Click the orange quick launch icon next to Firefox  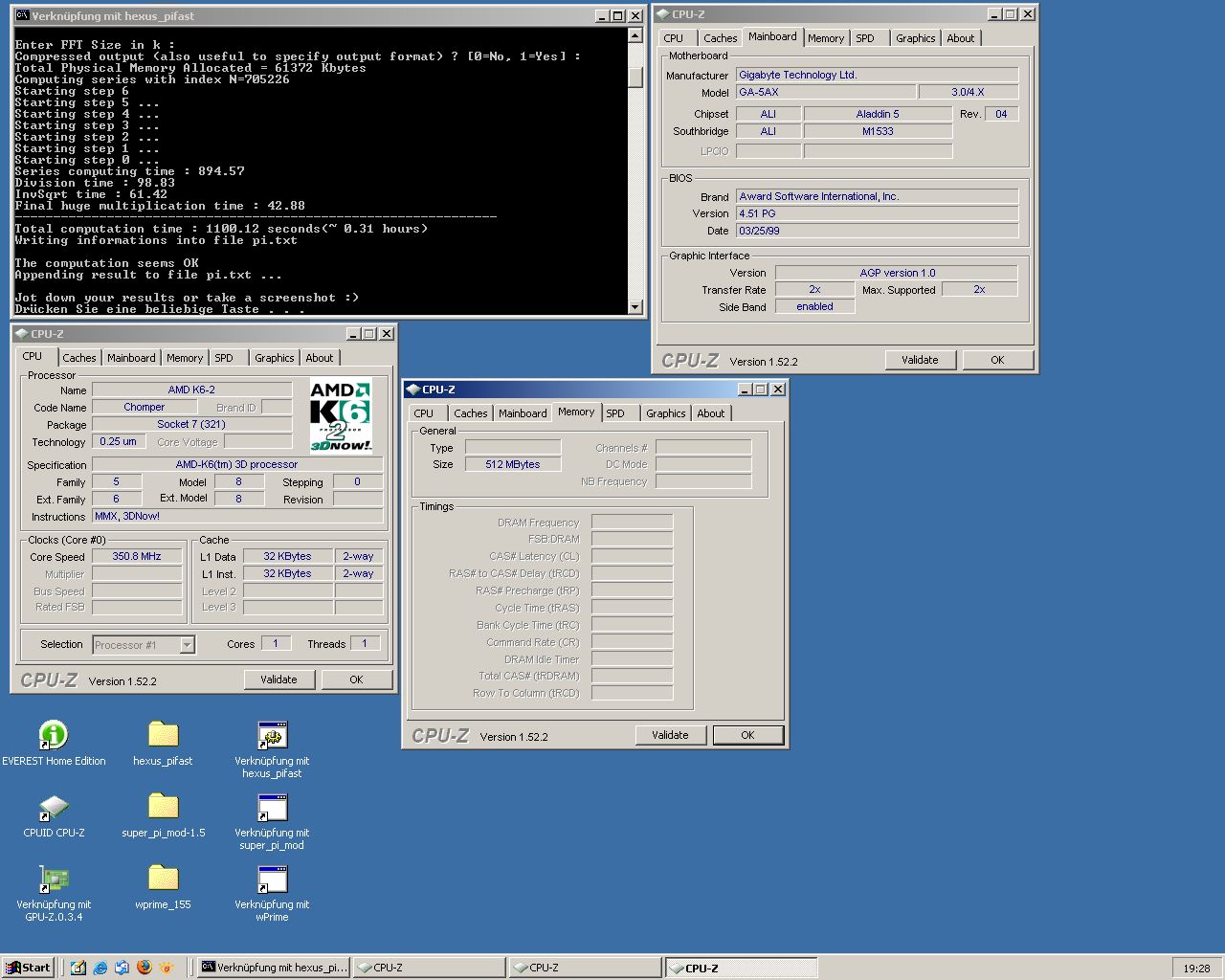(167, 968)
